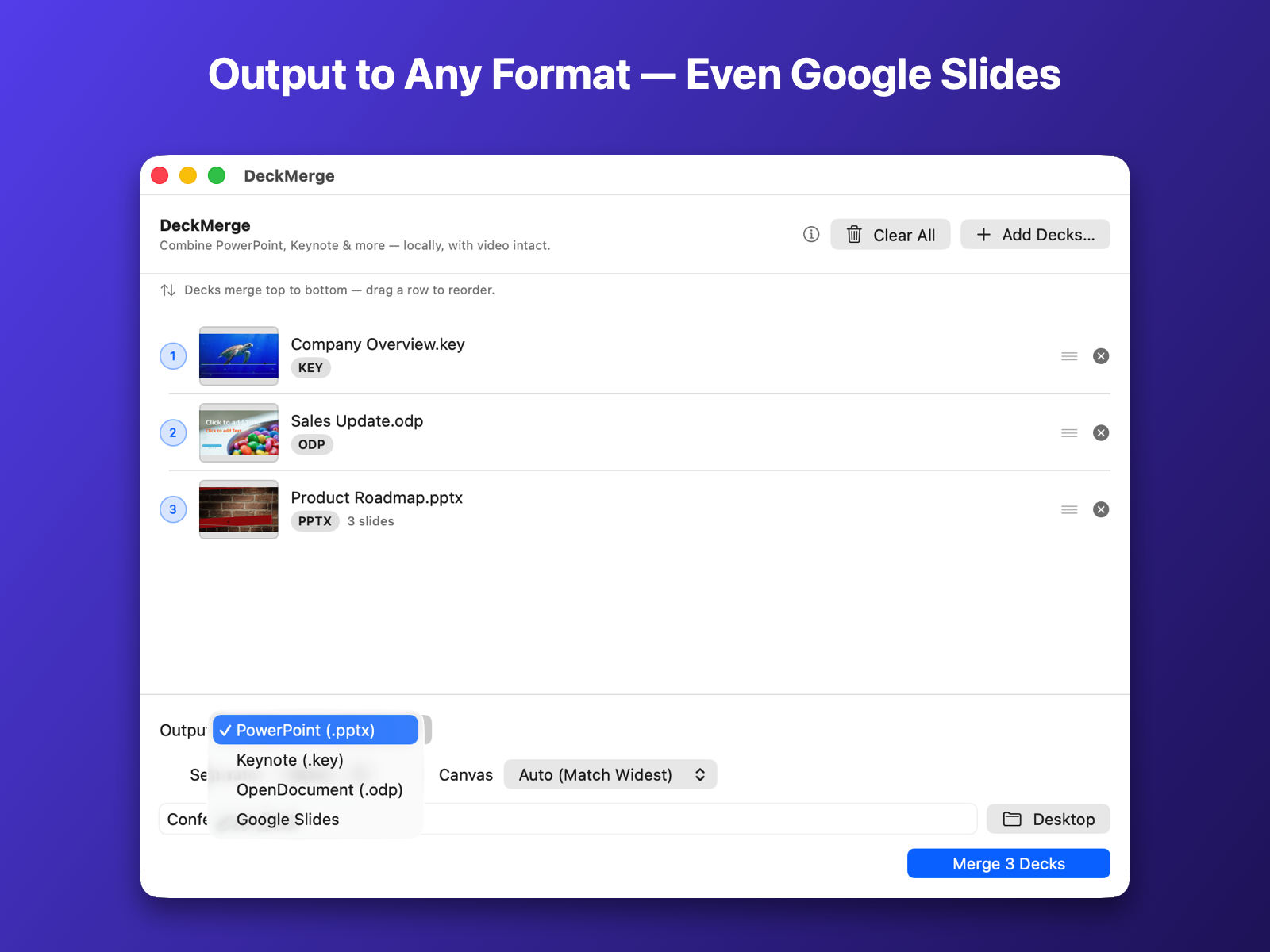1270x952 pixels.
Task: Click the ODP format badge
Action: (312, 444)
